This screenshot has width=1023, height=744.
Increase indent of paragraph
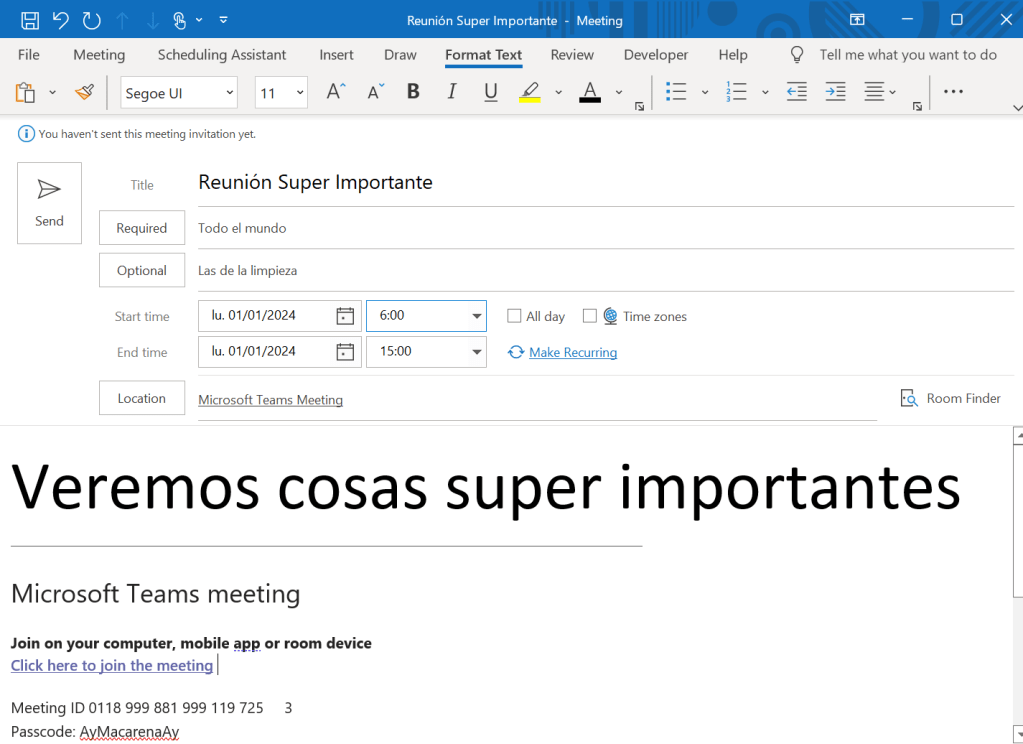[835, 93]
